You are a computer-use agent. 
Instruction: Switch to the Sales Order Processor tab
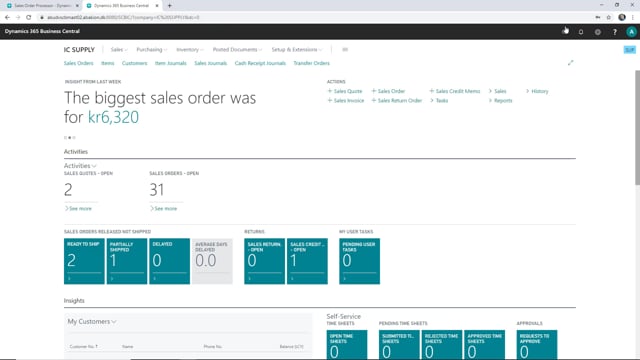(42, 6)
